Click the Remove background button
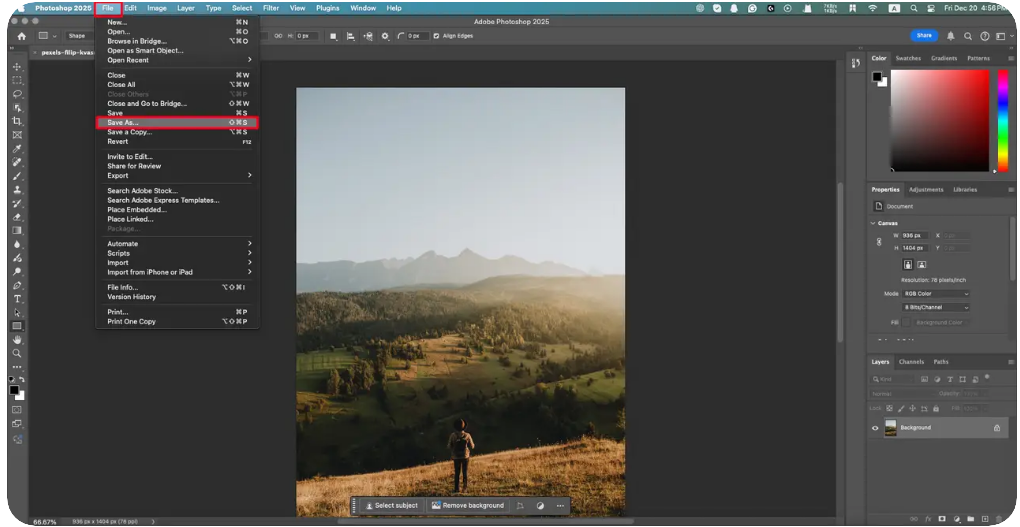The width and height of the screenshot is (1020, 527). point(467,506)
